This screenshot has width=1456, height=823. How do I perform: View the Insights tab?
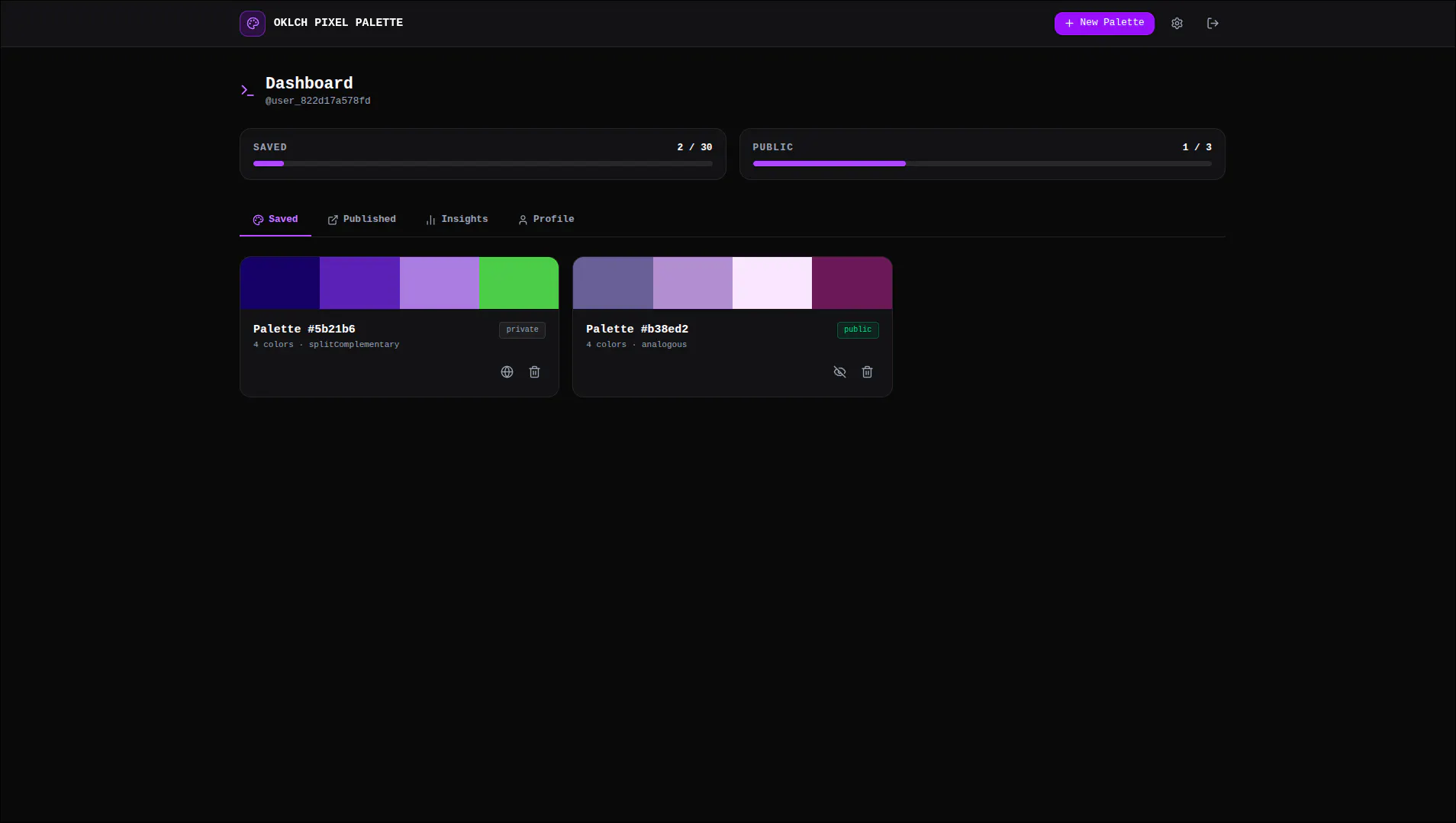[x=456, y=219]
